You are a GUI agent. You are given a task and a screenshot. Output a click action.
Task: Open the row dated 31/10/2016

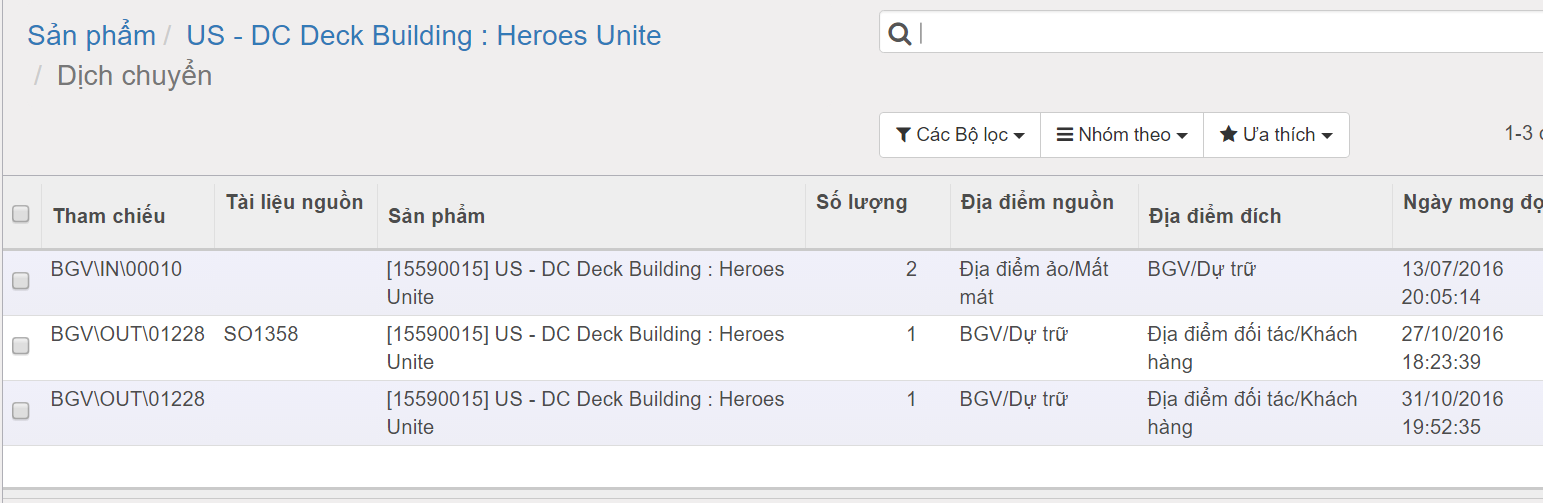(771, 413)
